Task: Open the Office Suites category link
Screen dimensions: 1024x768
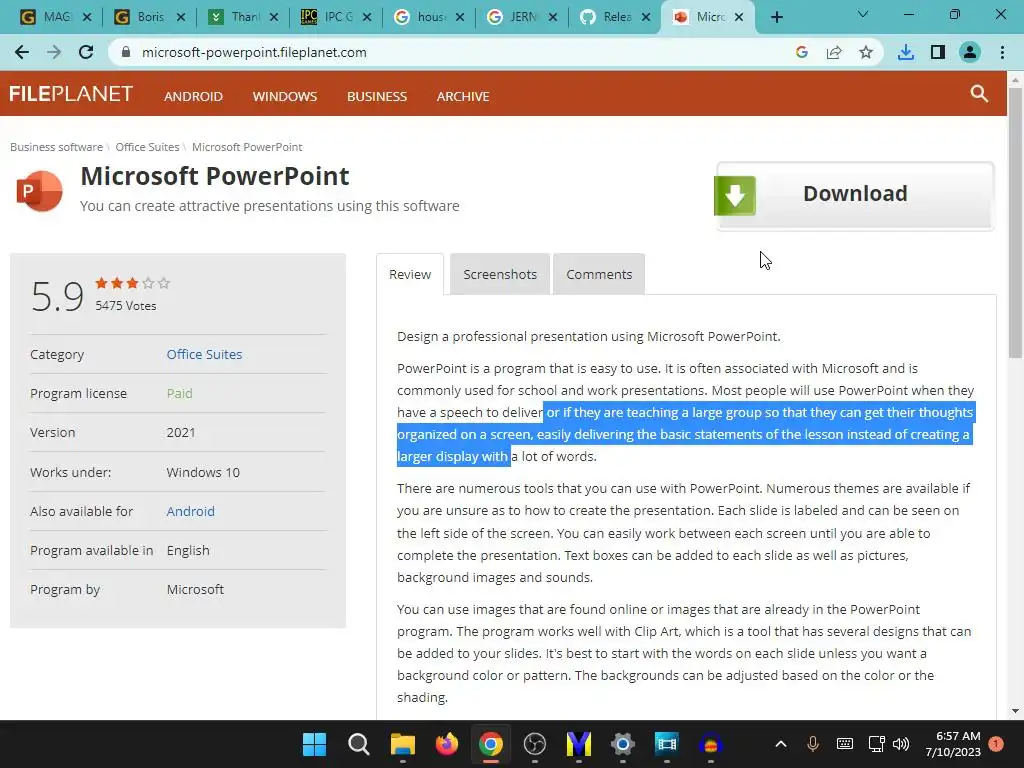Action: pyautogui.click(x=204, y=354)
